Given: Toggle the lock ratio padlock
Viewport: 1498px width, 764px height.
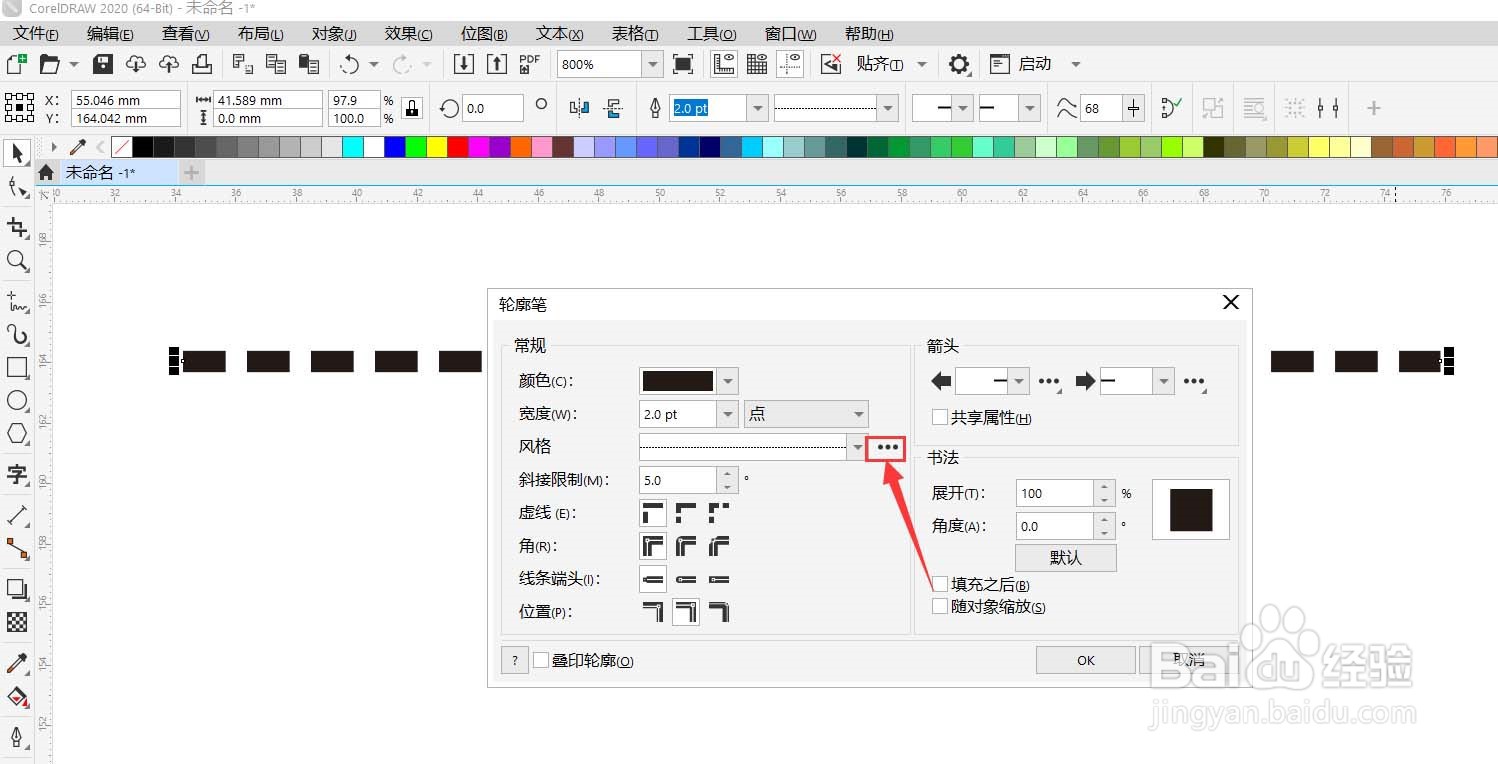Looking at the screenshot, I should click(412, 108).
